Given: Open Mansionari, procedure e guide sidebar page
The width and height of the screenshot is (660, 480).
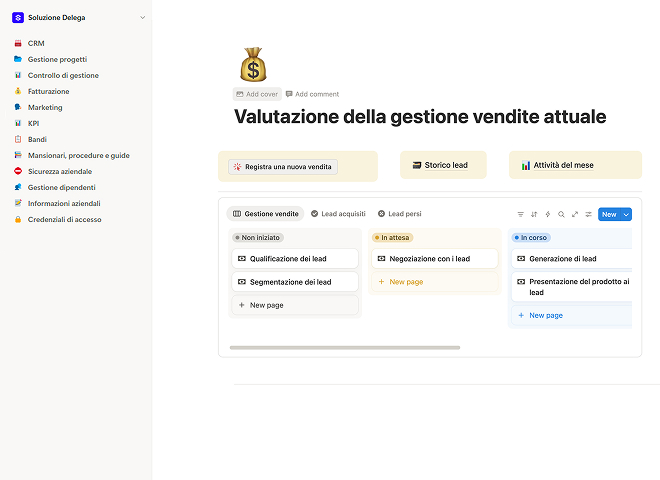Looking at the screenshot, I should click(x=79, y=155).
